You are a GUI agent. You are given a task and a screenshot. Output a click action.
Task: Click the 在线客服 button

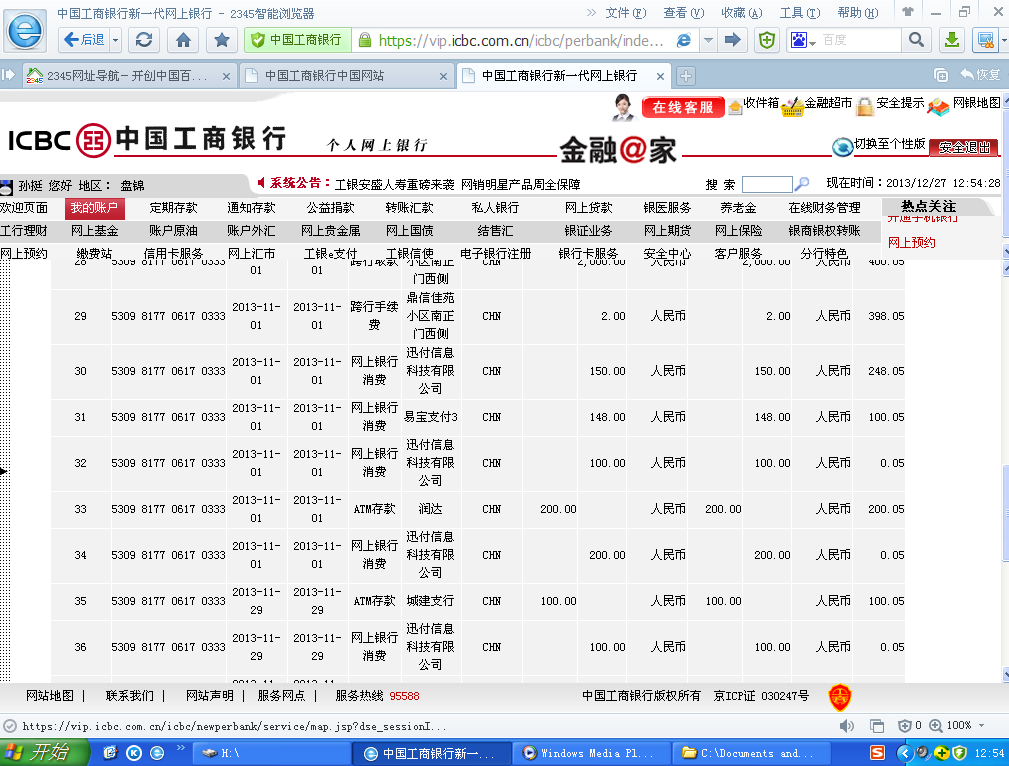(x=683, y=107)
